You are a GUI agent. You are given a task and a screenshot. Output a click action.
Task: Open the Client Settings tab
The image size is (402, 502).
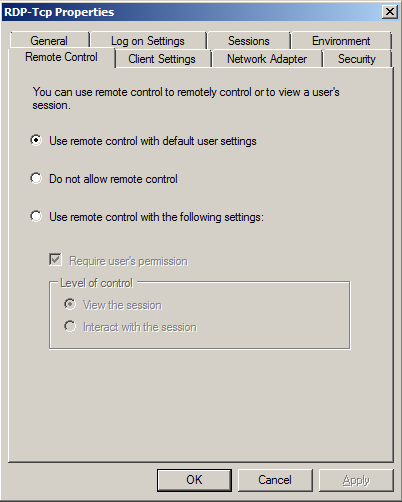point(162,59)
